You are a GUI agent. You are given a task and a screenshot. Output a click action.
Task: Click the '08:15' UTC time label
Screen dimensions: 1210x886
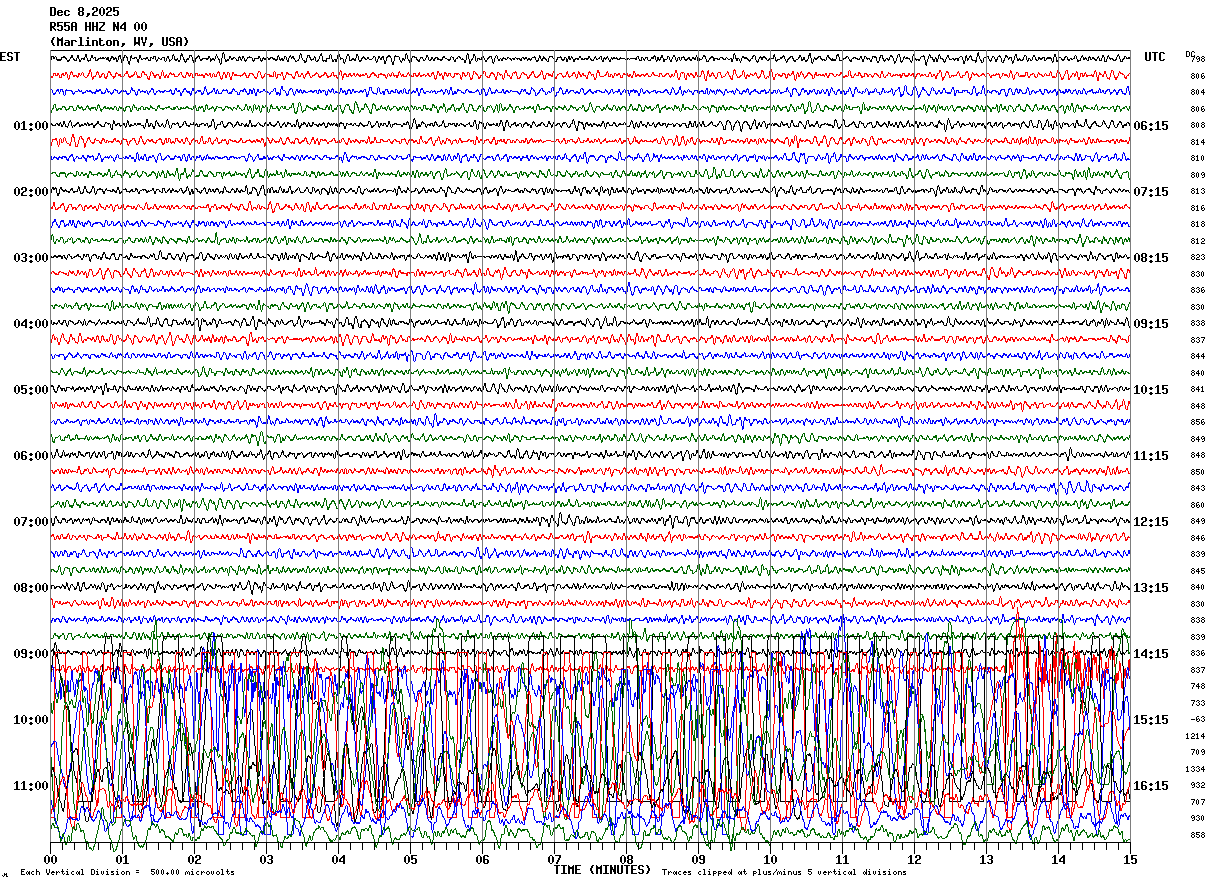click(x=1150, y=258)
